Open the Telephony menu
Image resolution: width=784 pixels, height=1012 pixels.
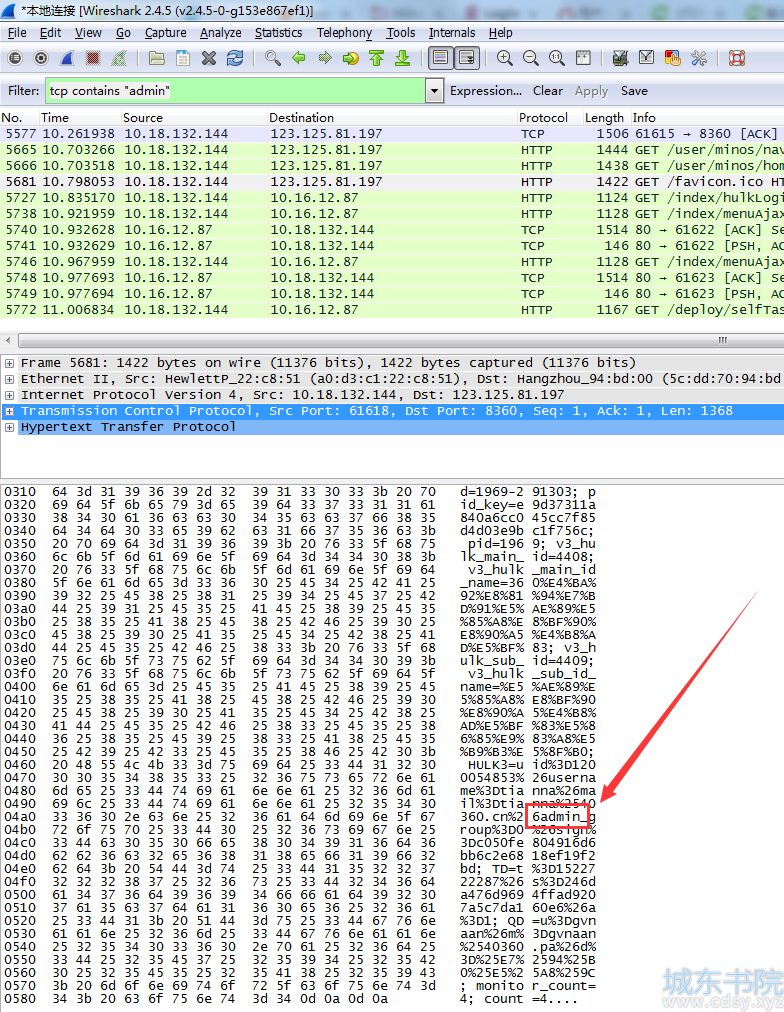pyautogui.click(x=344, y=33)
